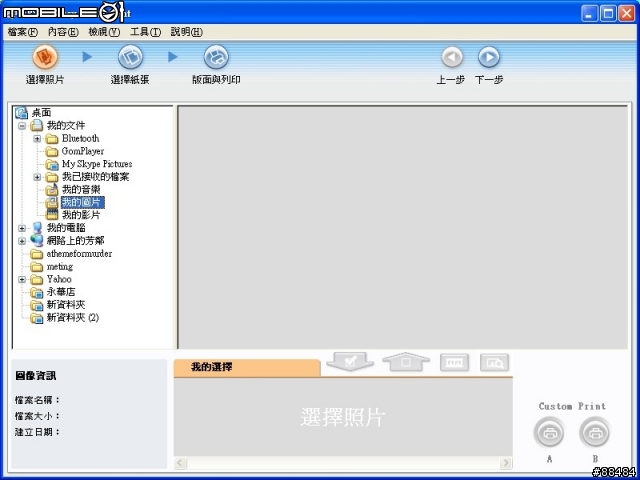The width and height of the screenshot is (640, 480).
Task: Click the 我的電腦 computer icon
Action: pyautogui.click(x=36, y=228)
